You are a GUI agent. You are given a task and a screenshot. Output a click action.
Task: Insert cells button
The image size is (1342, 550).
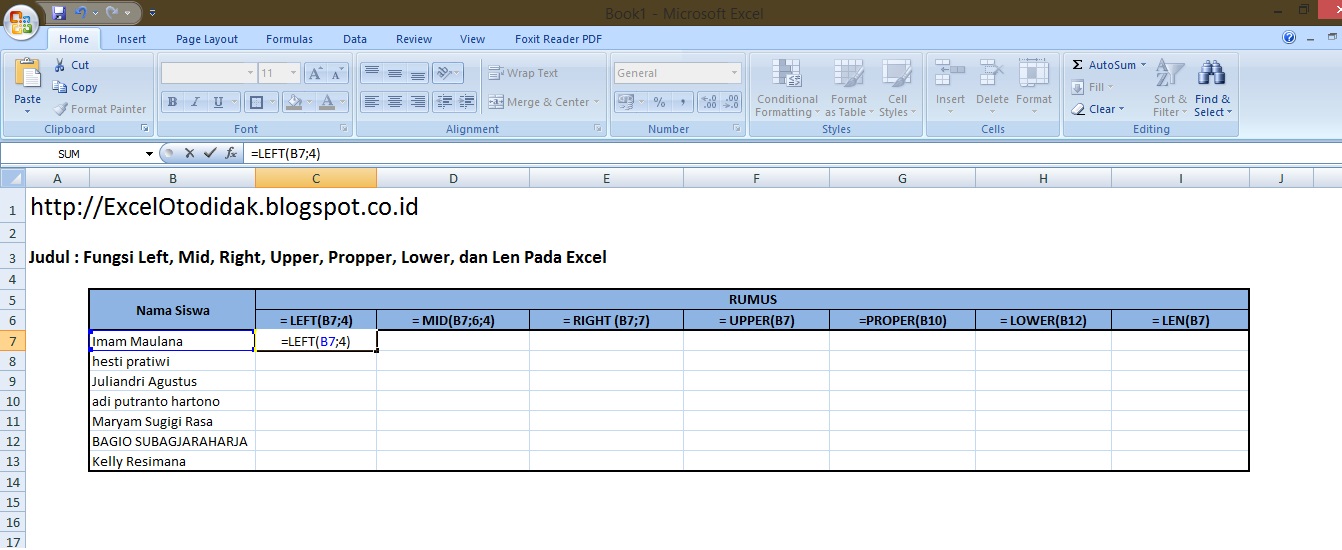click(x=950, y=88)
